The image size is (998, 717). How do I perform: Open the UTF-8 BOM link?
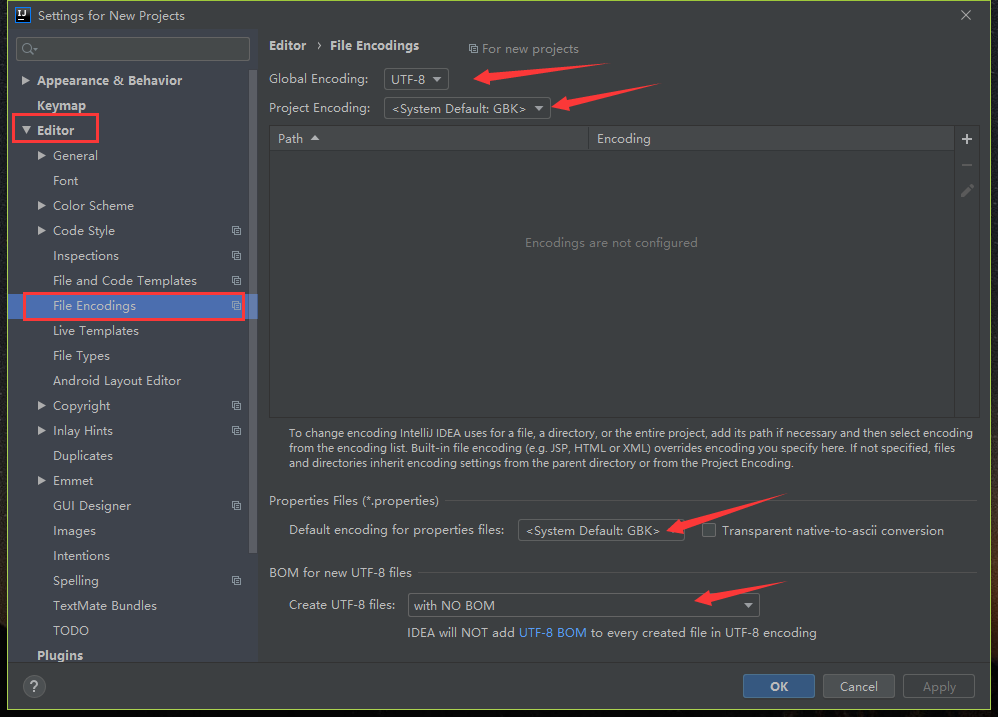point(552,632)
